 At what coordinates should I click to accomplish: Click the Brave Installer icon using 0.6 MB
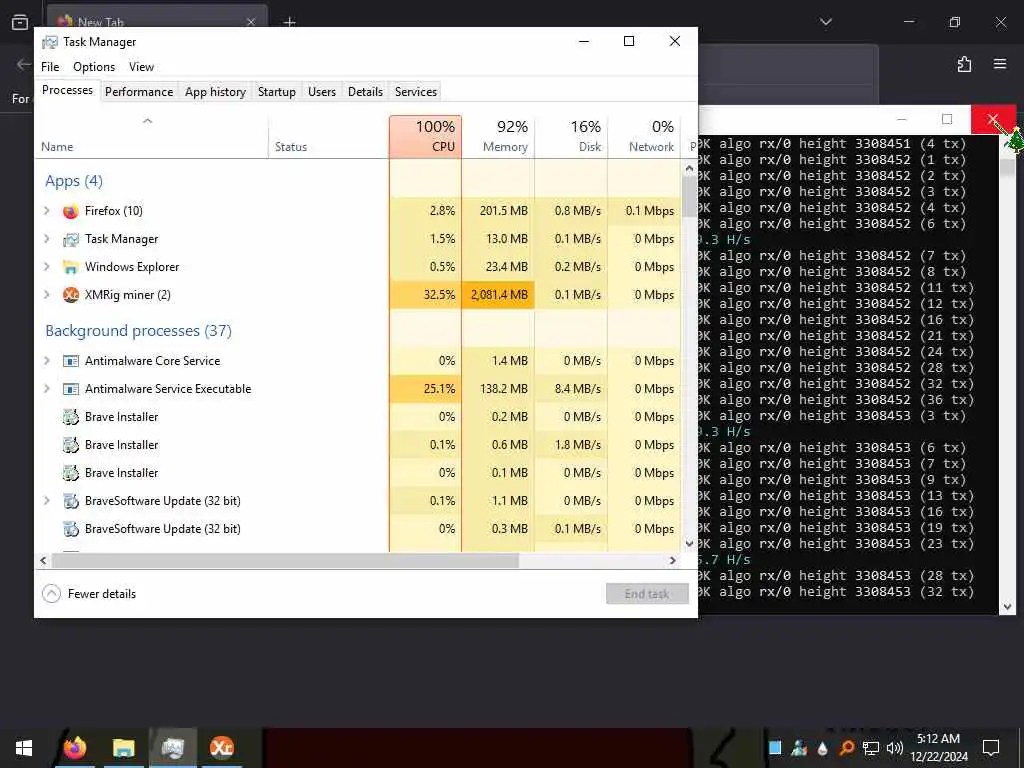click(x=71, y=445)
